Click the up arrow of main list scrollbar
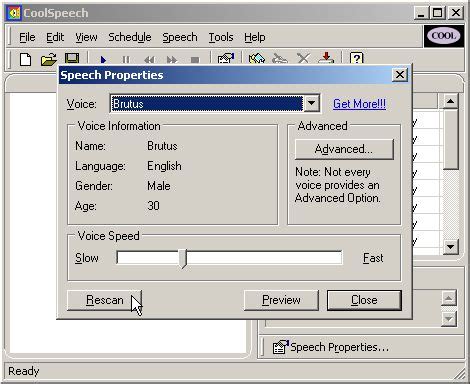Screen dimensions: 470x384 [450, 101]
